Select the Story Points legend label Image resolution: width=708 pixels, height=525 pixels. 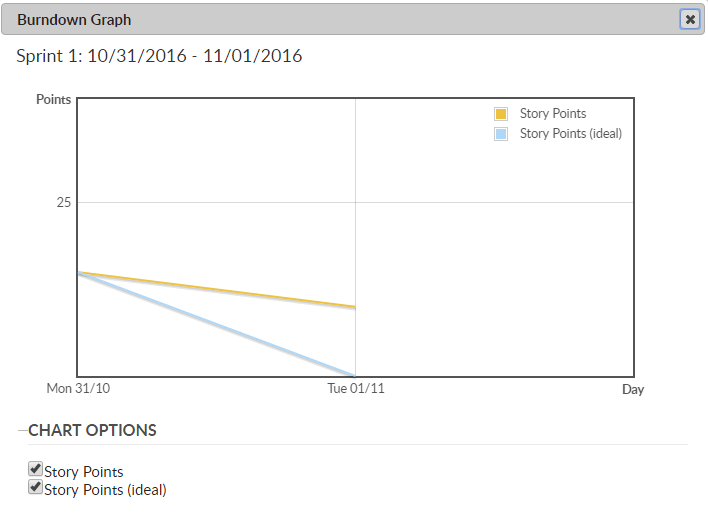coord(553,114)
